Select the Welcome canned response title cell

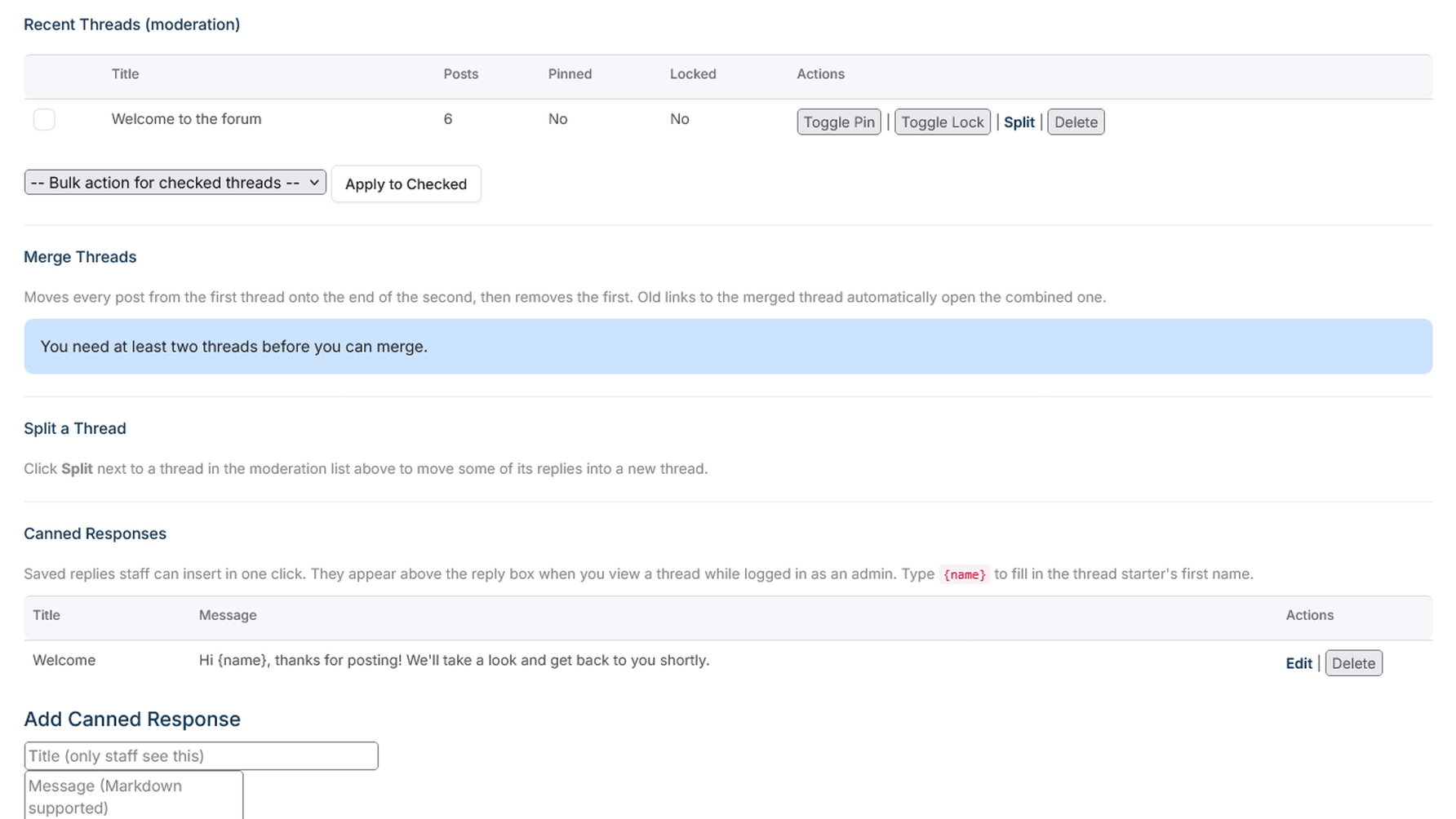click(x=64, y=660)
